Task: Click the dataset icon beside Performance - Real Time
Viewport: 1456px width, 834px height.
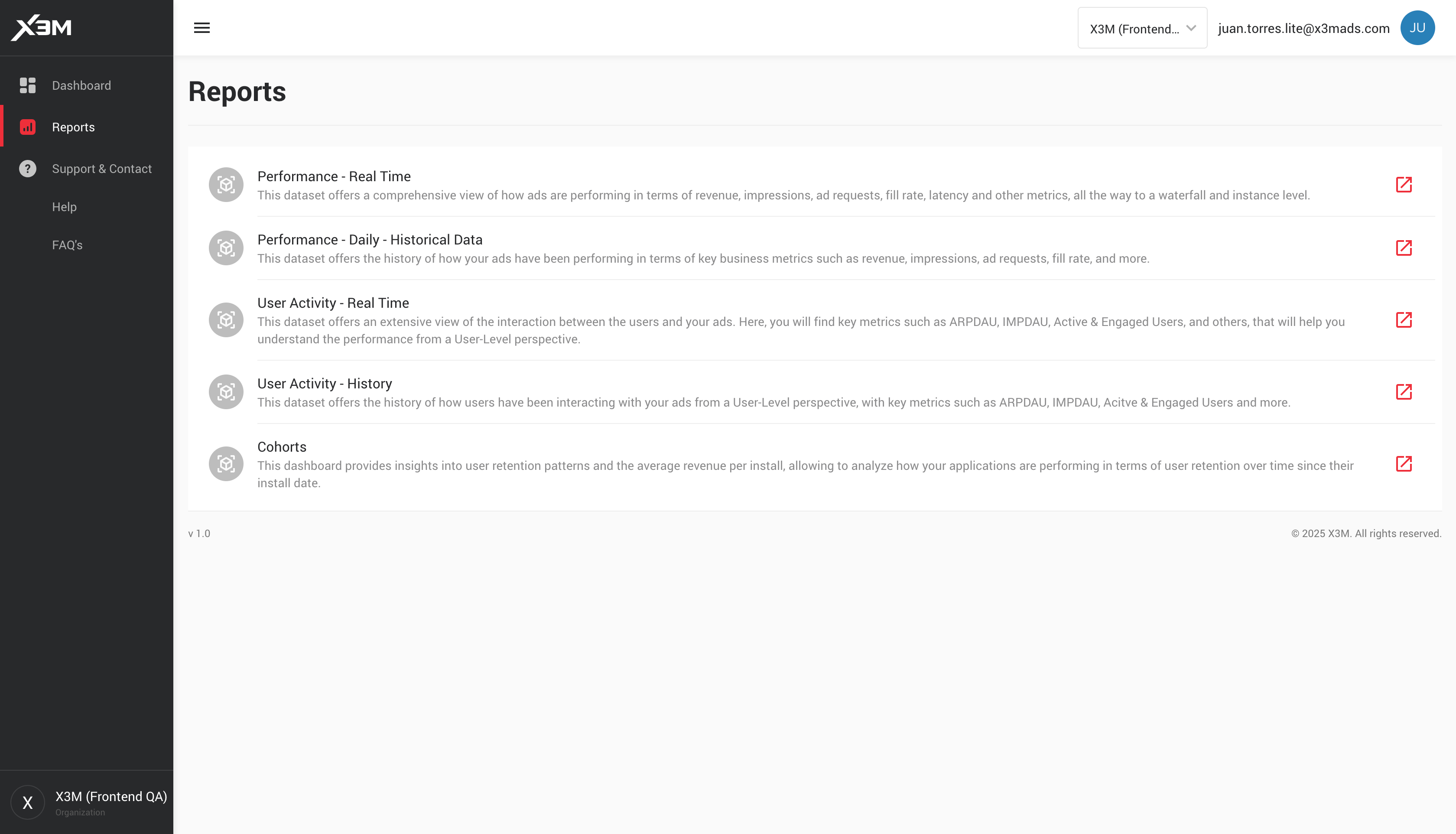Action: 226,185
